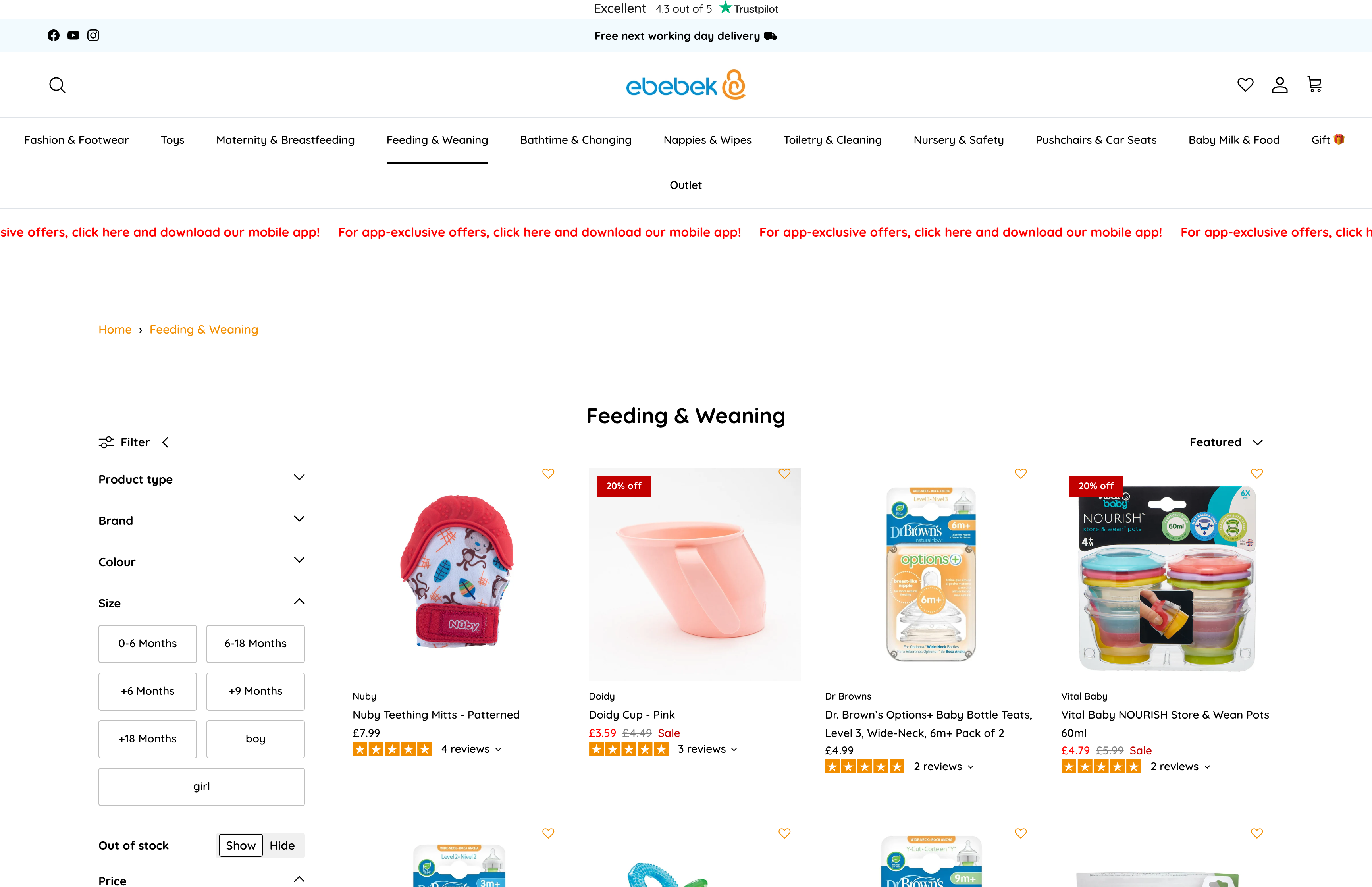Viewport: 1372px width, 887px height.
Task: Open the account profile icon
Action: click(x=1280, y=85)
